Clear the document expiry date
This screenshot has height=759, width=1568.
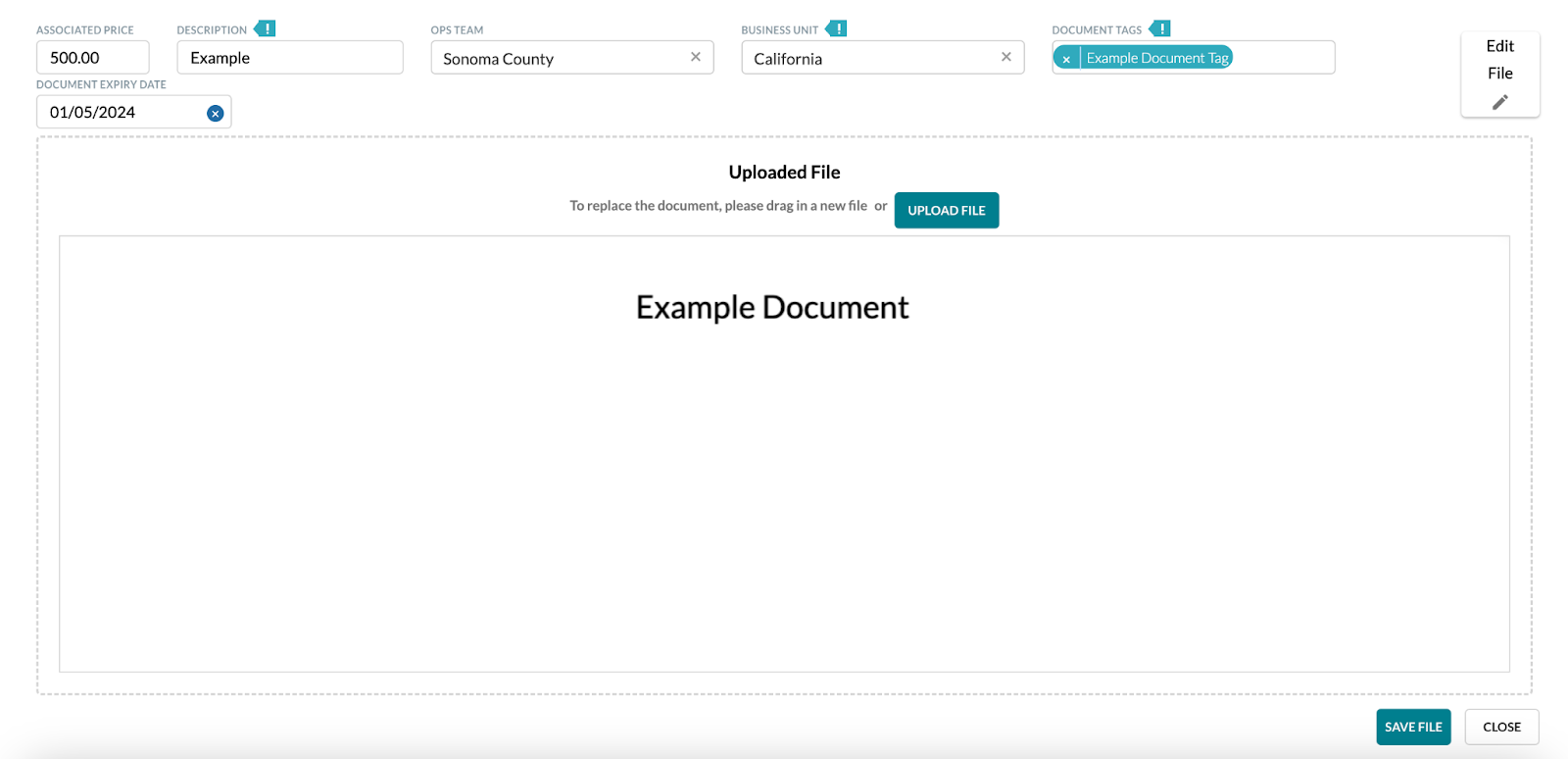(x=216, y=114)
